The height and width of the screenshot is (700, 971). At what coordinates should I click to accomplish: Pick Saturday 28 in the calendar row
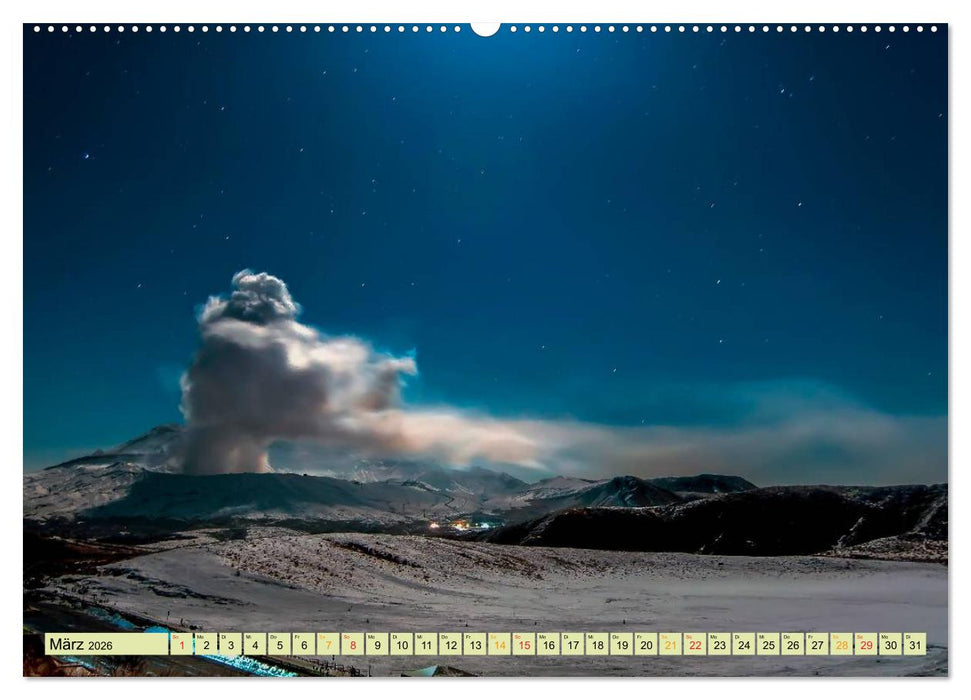click(x=841, y=644)
